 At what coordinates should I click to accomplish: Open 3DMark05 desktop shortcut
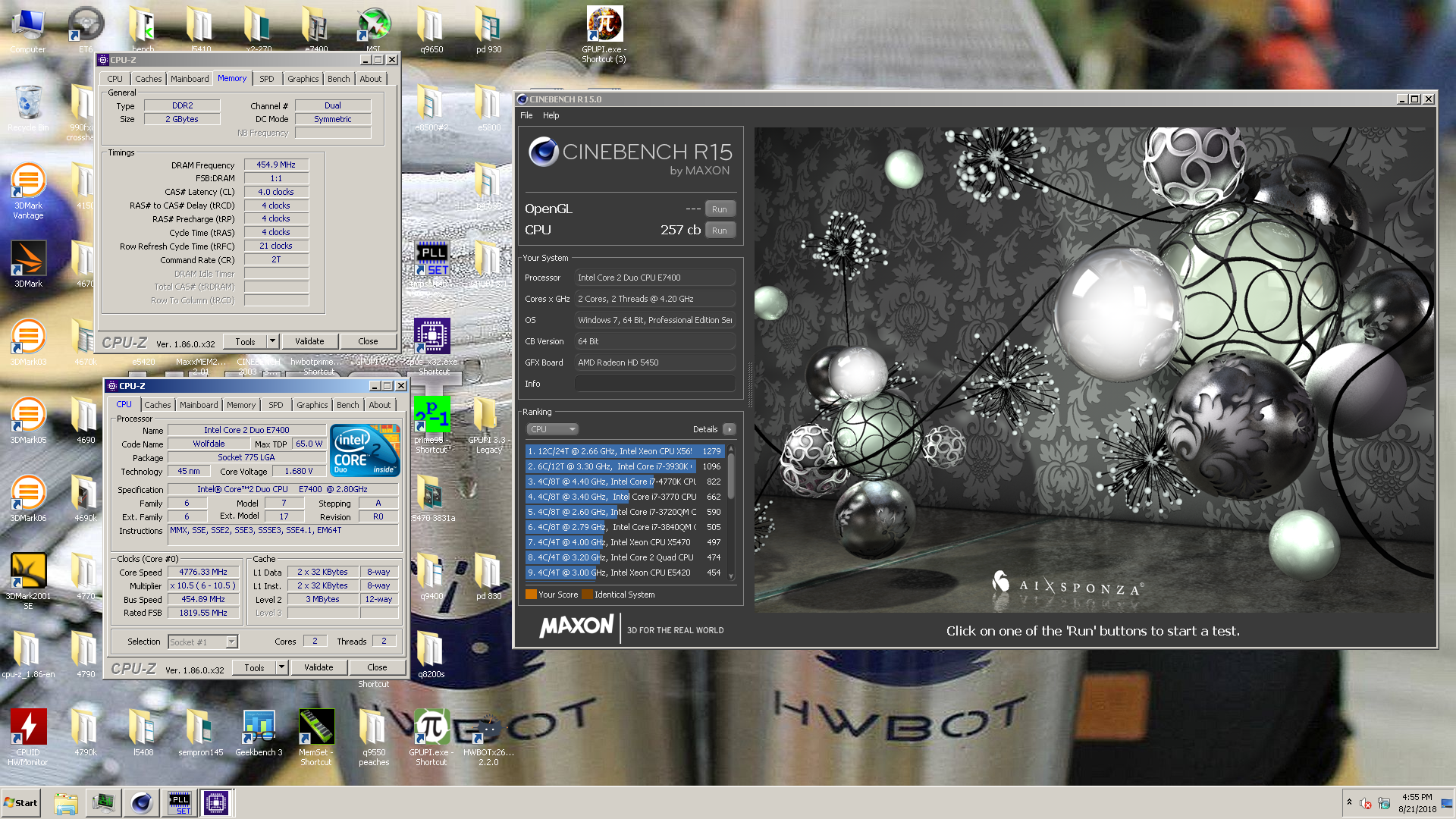coord(28,420)
